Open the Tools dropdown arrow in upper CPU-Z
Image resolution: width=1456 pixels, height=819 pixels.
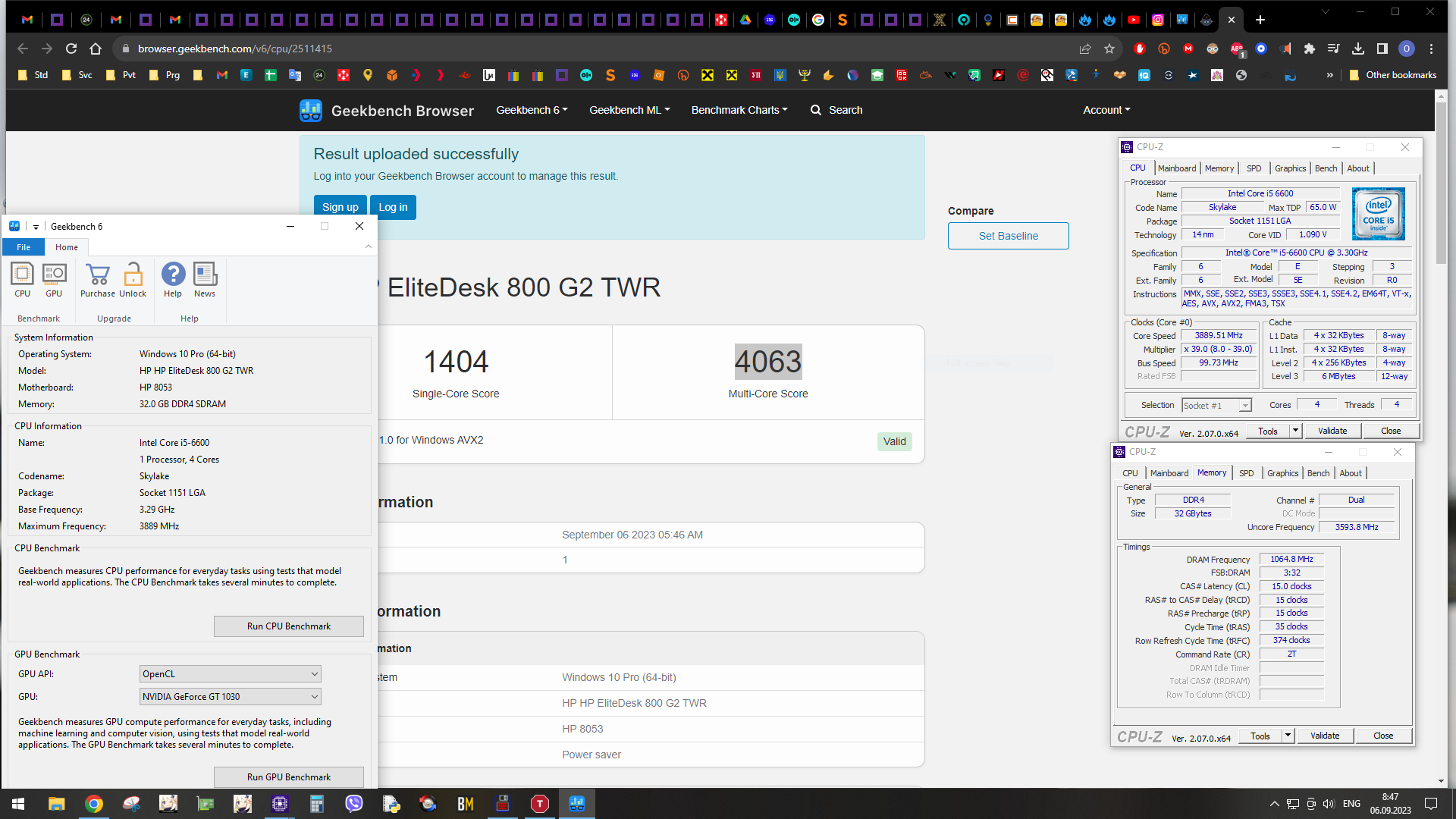(1295, 431)
